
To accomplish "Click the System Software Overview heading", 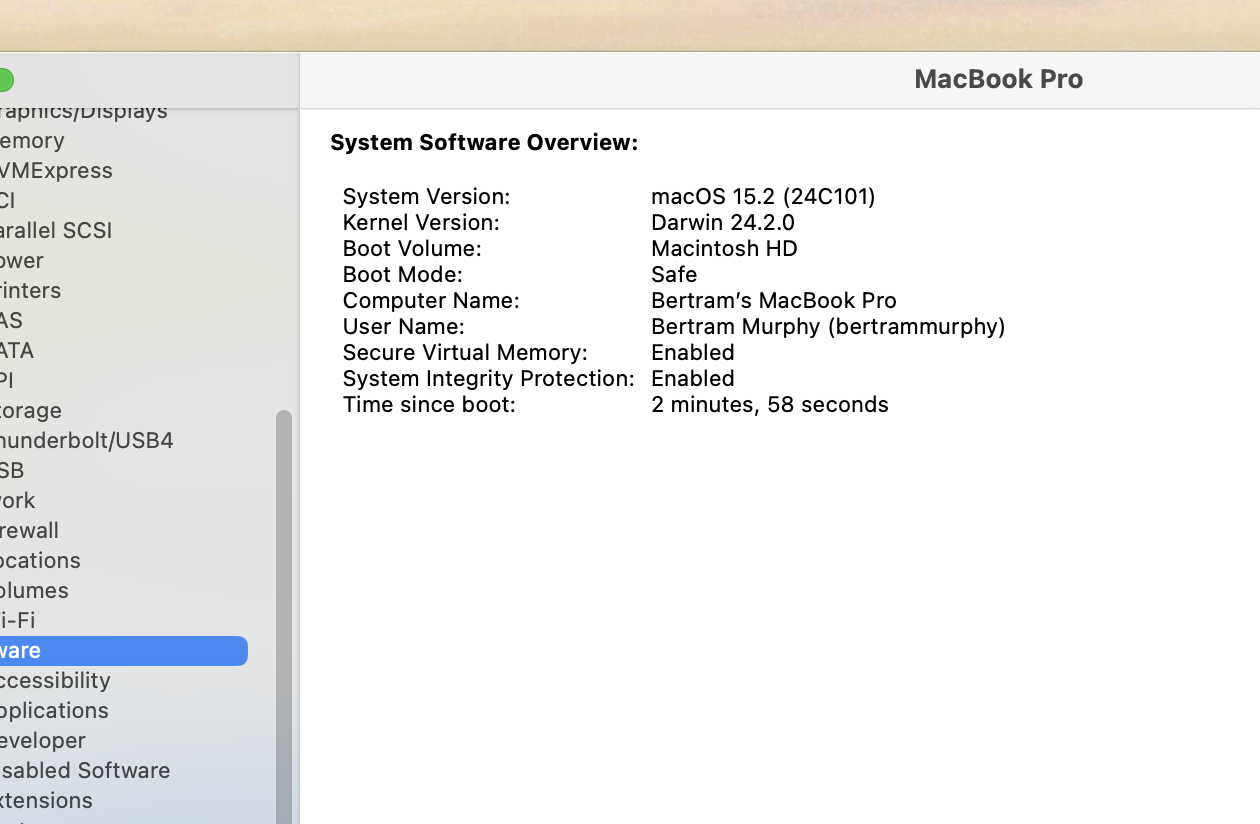I will pyautogui.click(x=484, y=142).
